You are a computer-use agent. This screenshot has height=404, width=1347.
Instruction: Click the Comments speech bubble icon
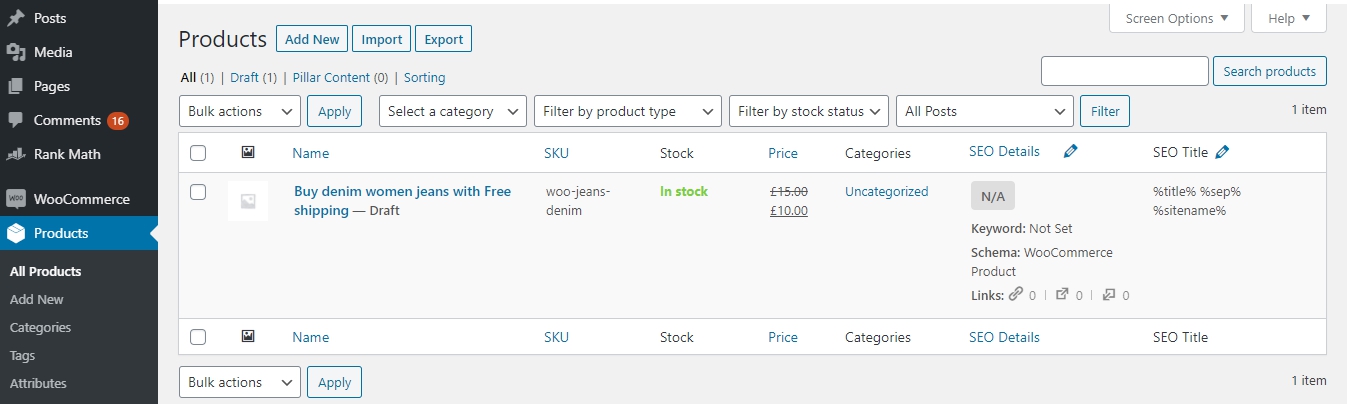(16, 120)
